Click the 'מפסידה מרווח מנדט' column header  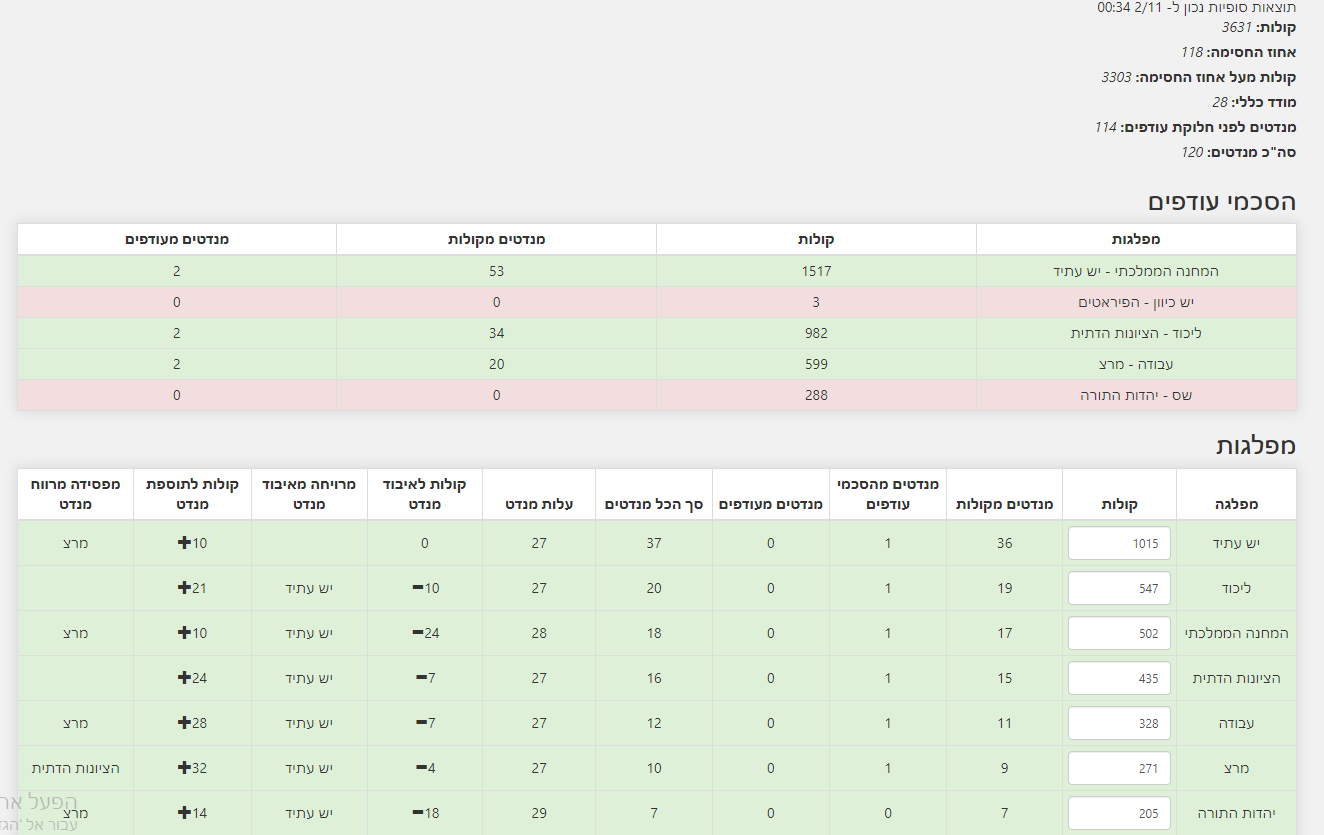[x=75, y=494]
